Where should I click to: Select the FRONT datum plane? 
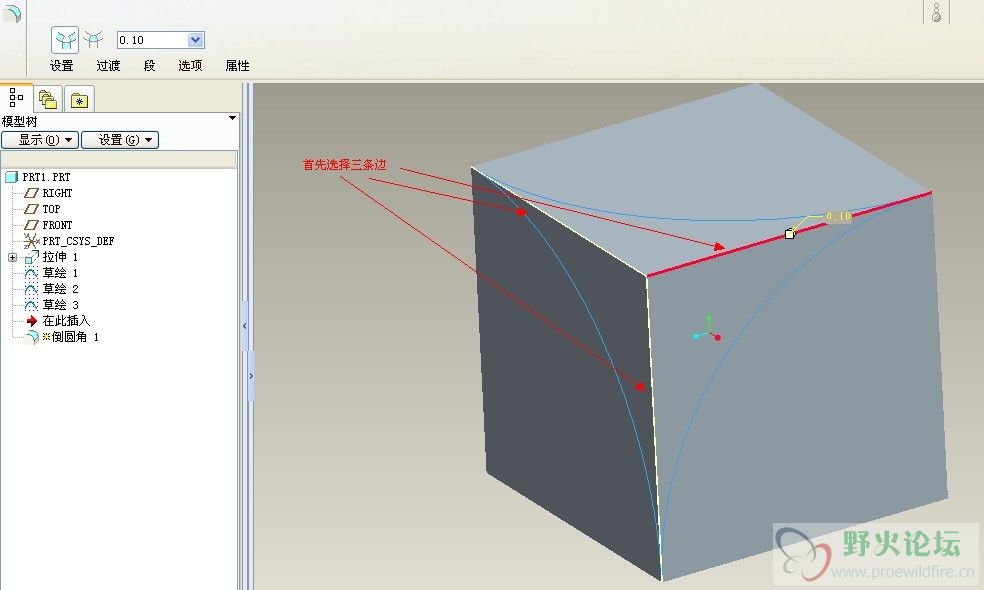[57, 225]
